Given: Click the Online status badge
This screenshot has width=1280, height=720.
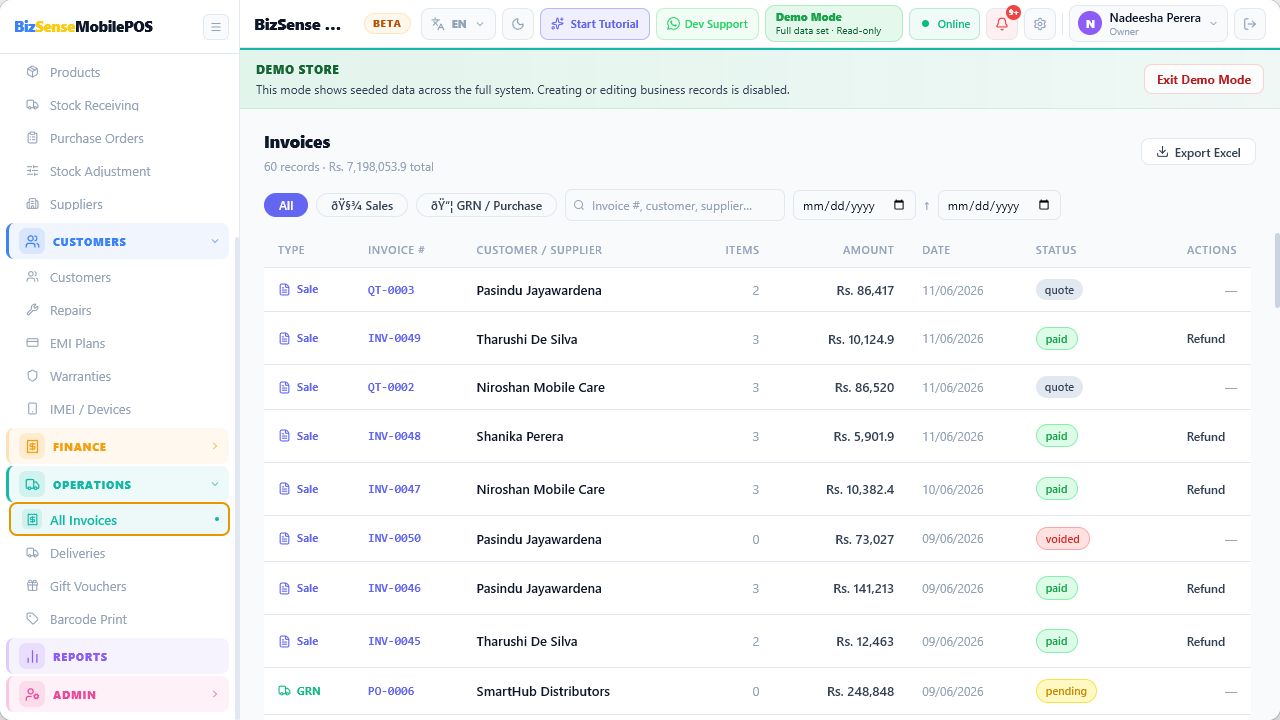Looking at the screenshot, I should click(945, 24).
